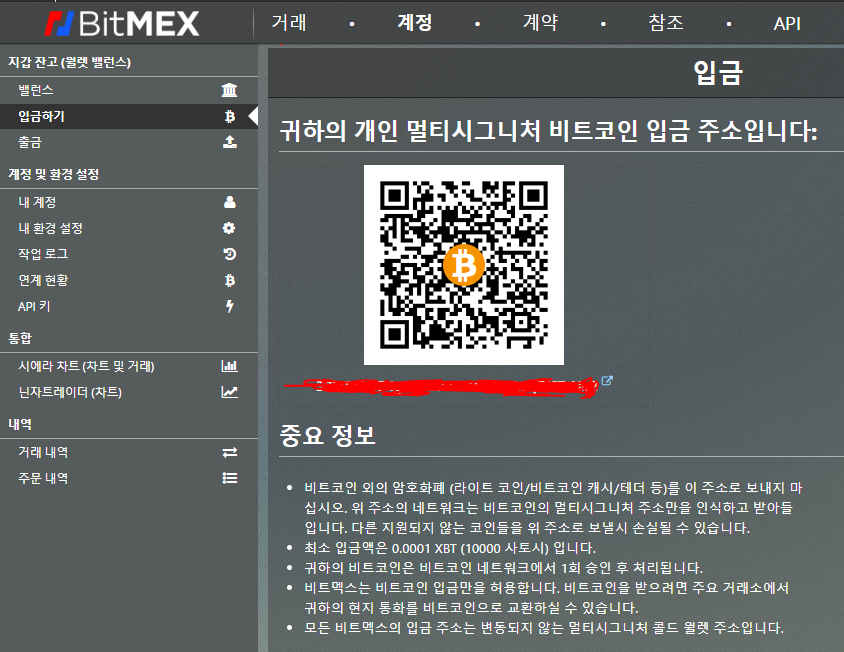Click the bitcoin icon beside 연계 현황

click(x=230, y=281)
